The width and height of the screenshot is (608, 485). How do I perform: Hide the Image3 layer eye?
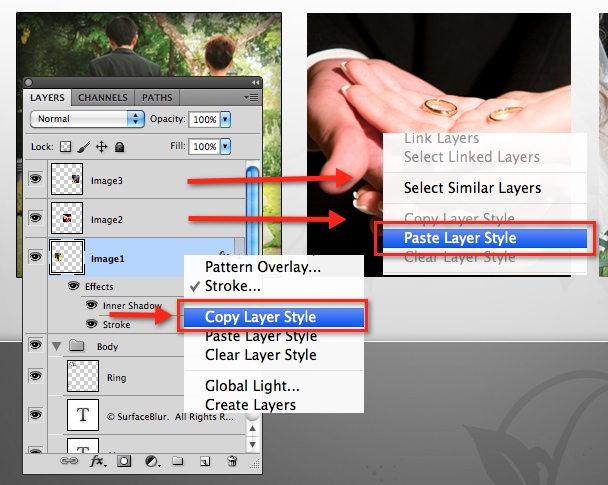tap(36, 179)
